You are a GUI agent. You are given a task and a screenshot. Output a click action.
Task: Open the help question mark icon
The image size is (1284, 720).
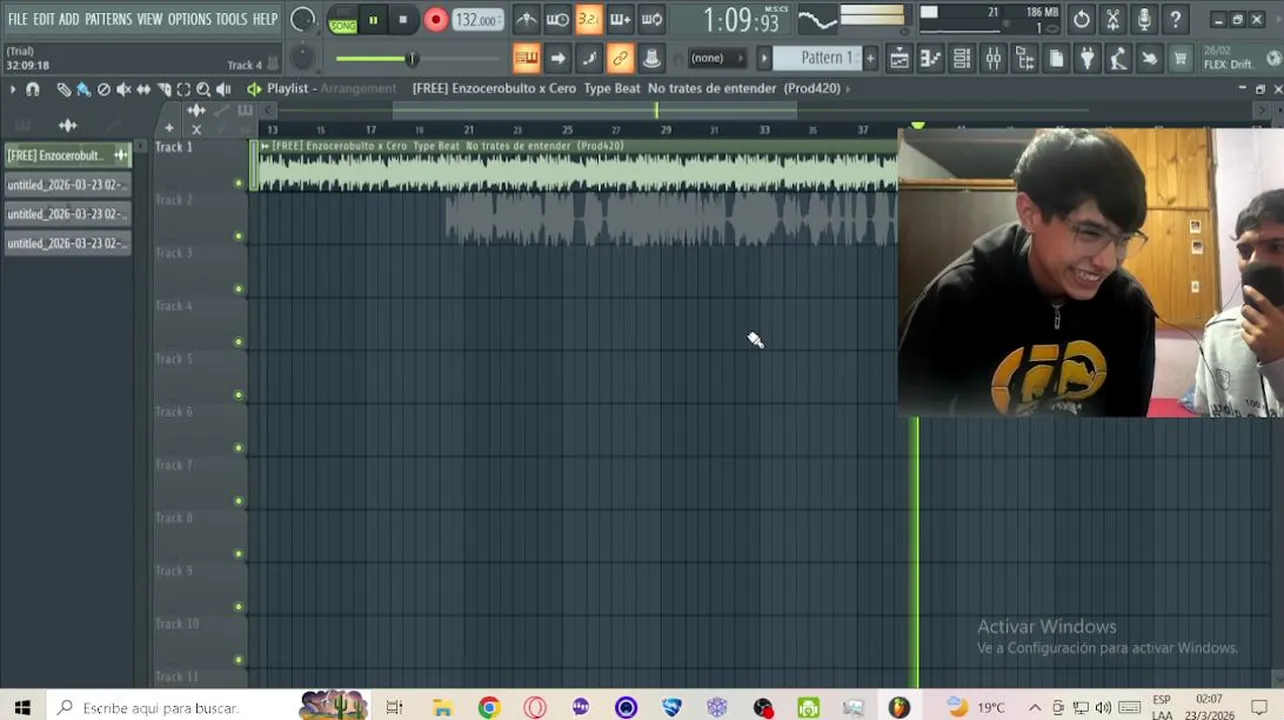point(1176,19)
